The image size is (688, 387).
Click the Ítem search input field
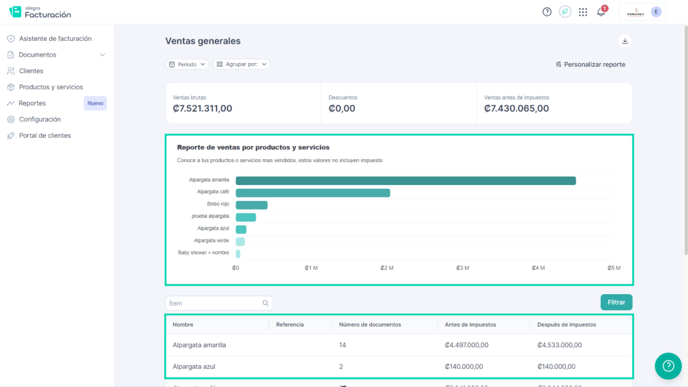point(219,303)
